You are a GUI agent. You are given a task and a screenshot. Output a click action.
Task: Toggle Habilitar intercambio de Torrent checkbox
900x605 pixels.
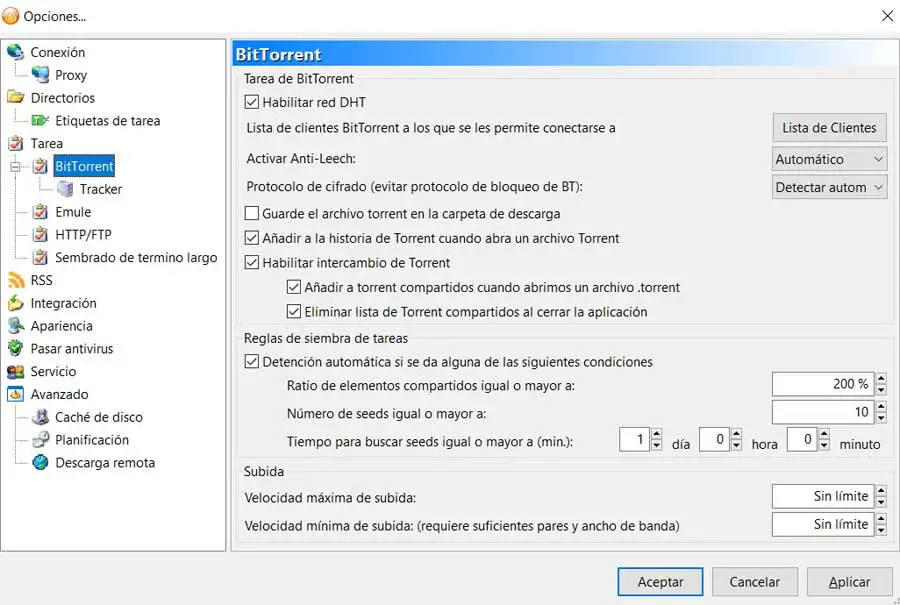pyautogui.click(x=251, y=262)
